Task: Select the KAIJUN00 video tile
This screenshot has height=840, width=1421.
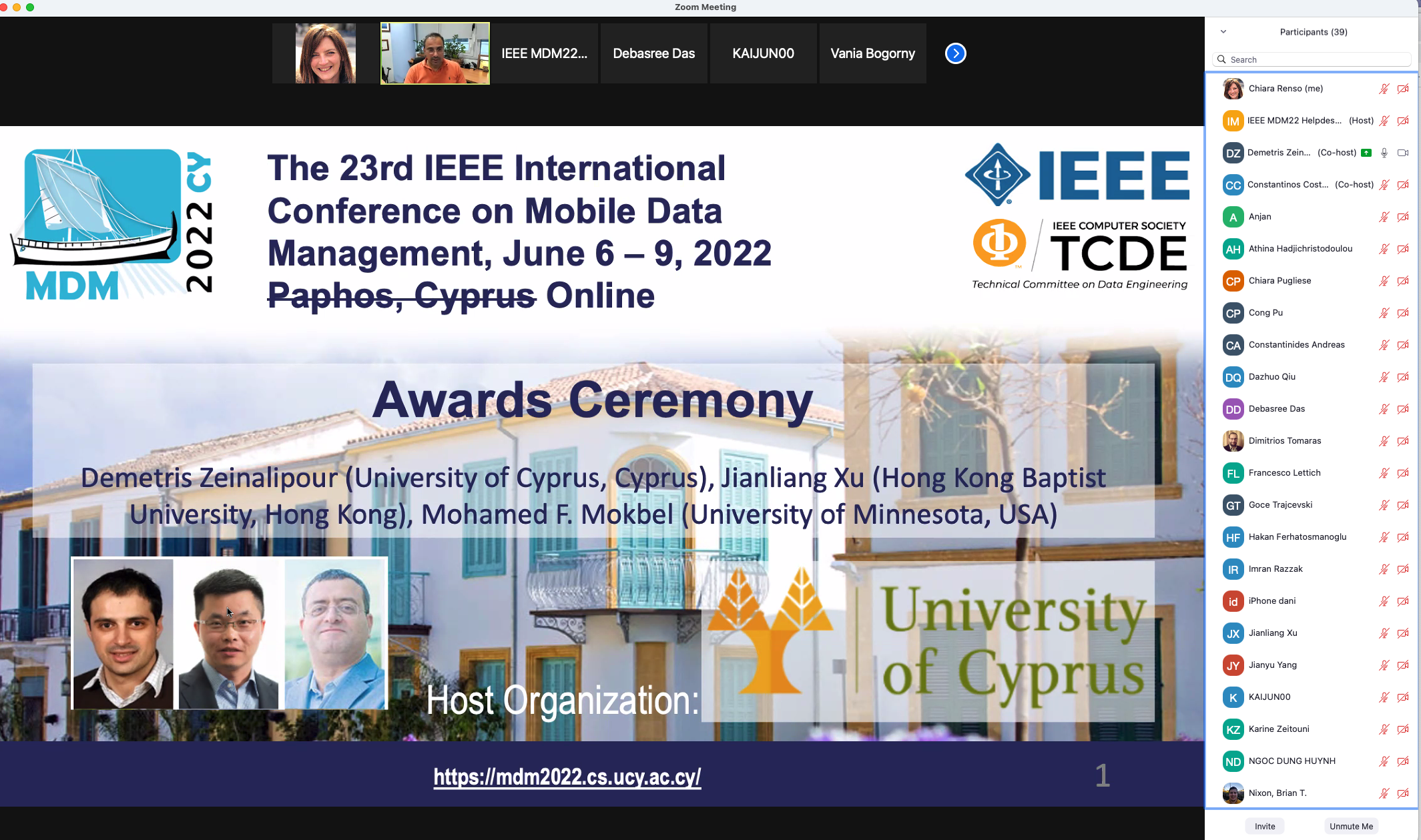Action: pyautogui.click(x=763, y=53)
